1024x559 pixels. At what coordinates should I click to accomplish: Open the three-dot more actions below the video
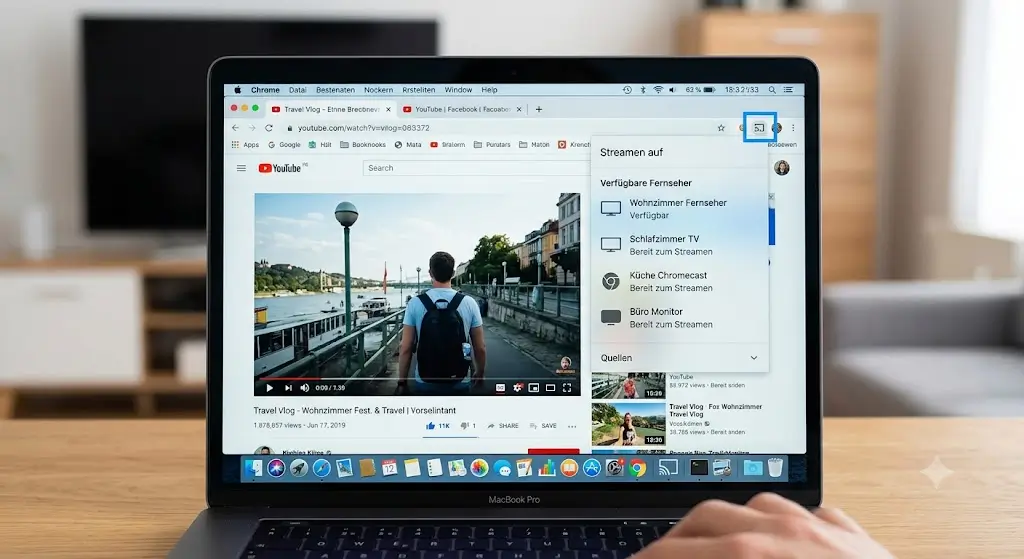(572, 426)
